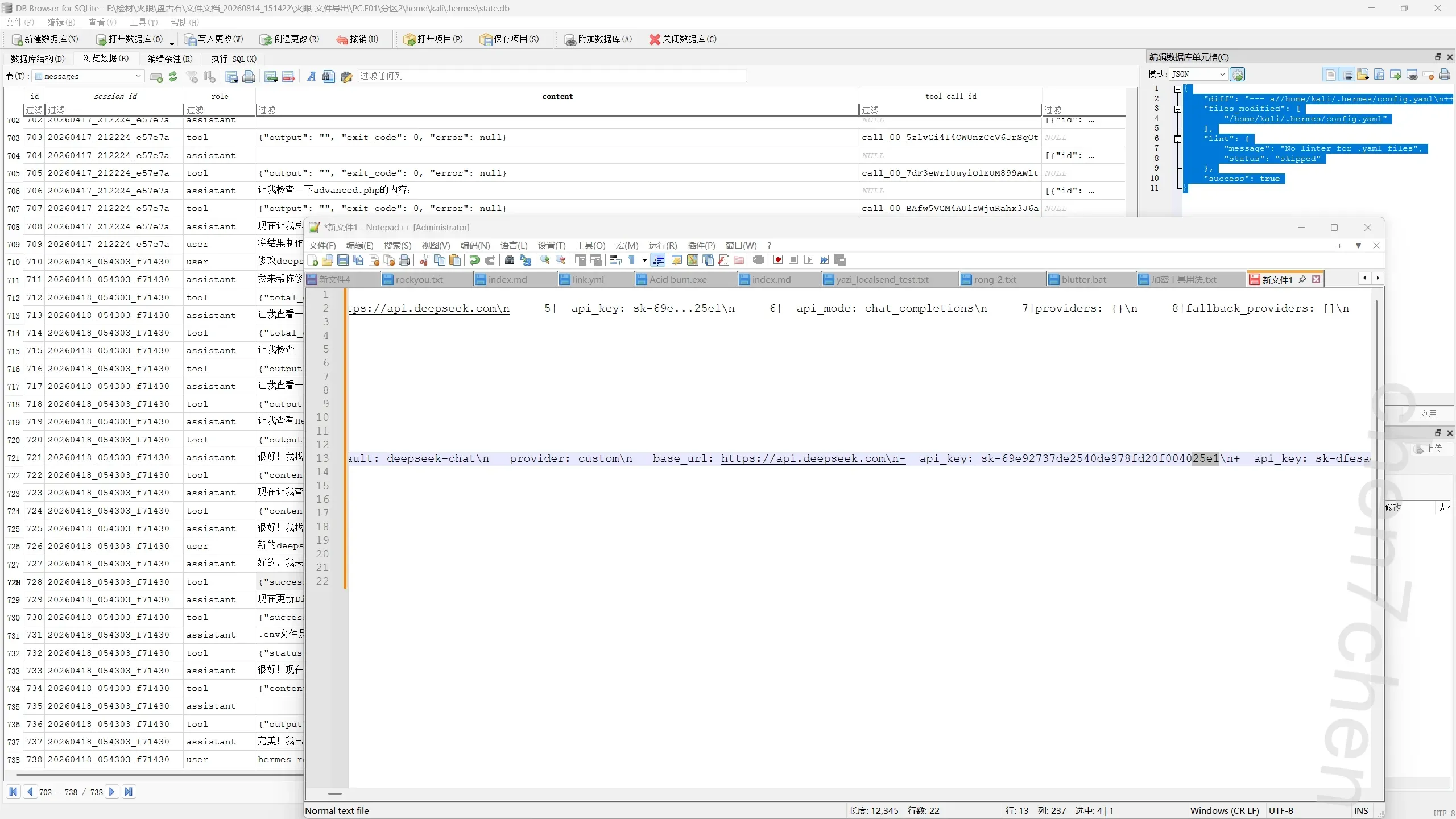
Task: Go to next page in record navigation
Action: 111,792
